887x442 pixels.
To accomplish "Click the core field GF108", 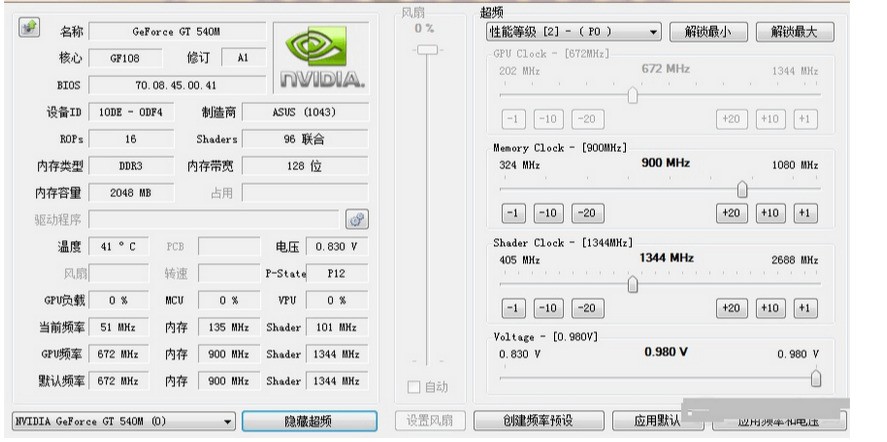I will tap(126, 58).
